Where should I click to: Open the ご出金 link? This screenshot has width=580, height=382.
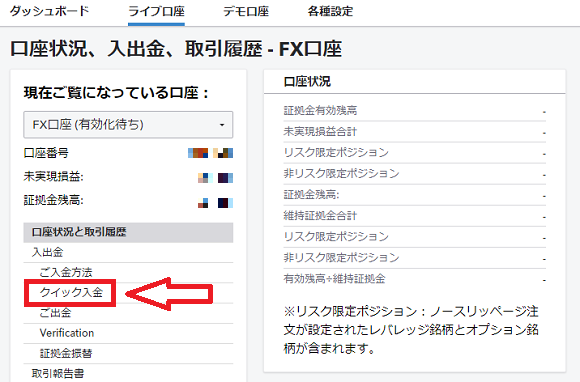[55, 313]
